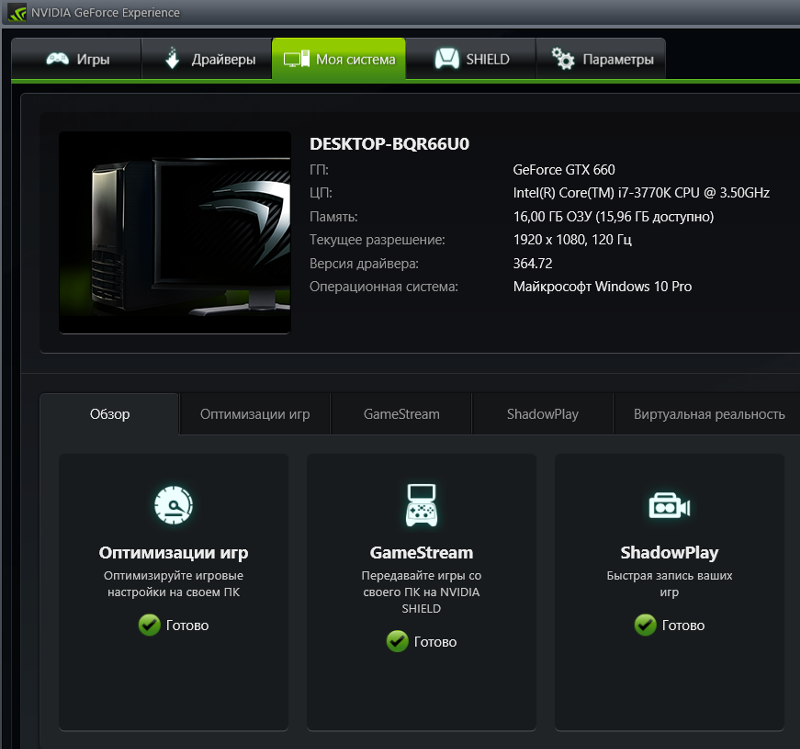800x749 pixels.
Task: Click the description Передавайте игры со своего ПК
Action: pyautogui.click(x=421, y=592)
